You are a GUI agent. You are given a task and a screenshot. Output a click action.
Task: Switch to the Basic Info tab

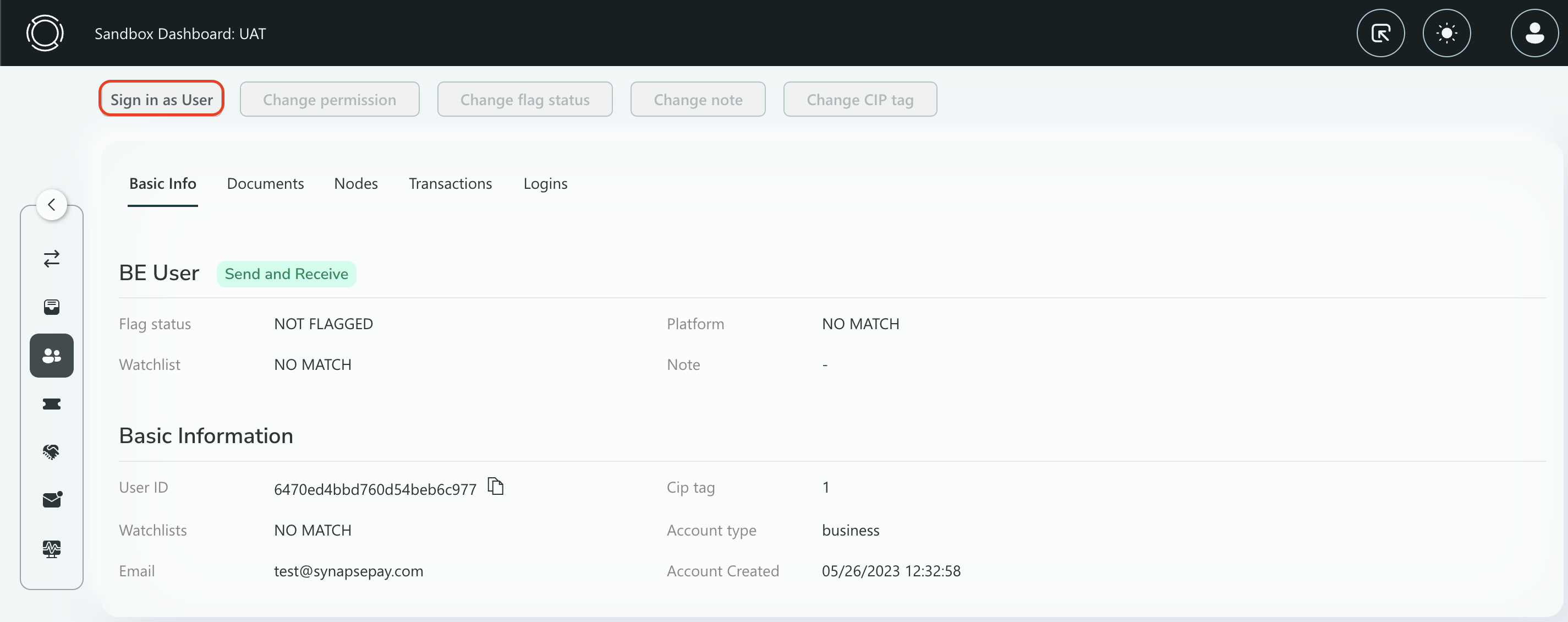click(162, 183)
